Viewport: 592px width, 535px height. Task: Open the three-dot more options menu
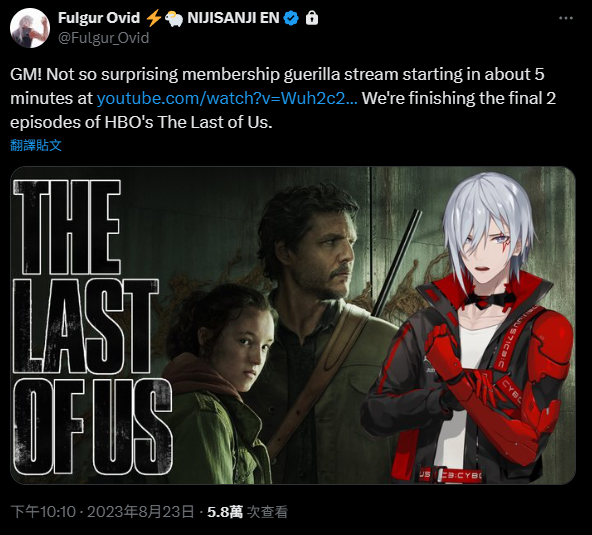(566, 18)
